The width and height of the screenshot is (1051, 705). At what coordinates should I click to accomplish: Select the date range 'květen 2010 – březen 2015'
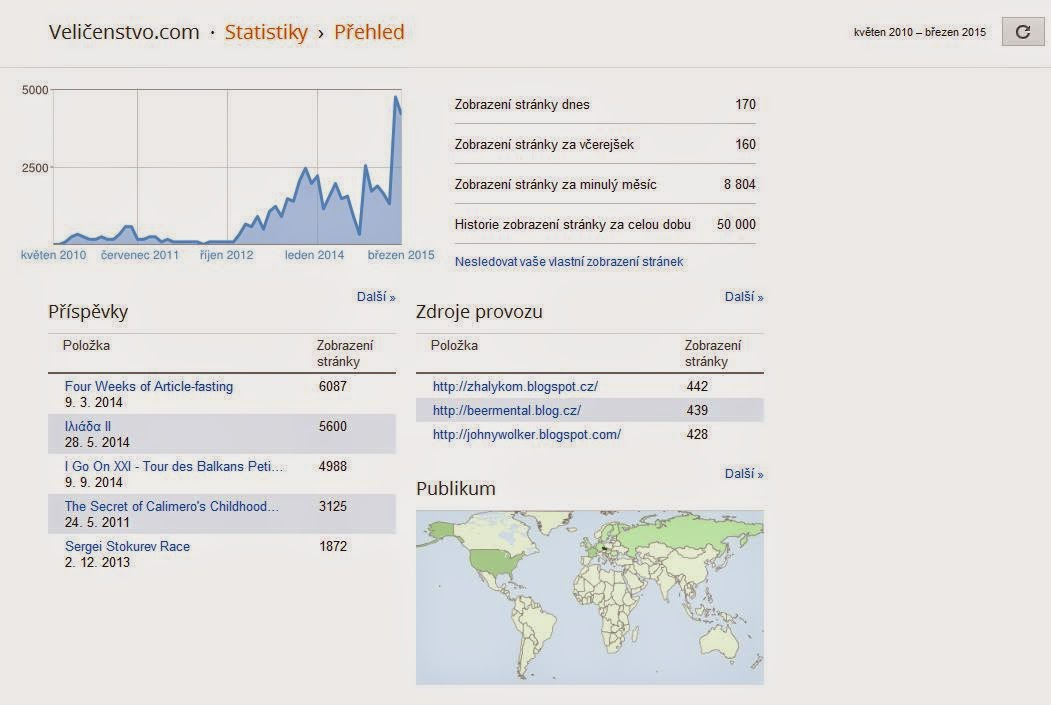coord(920,32)
